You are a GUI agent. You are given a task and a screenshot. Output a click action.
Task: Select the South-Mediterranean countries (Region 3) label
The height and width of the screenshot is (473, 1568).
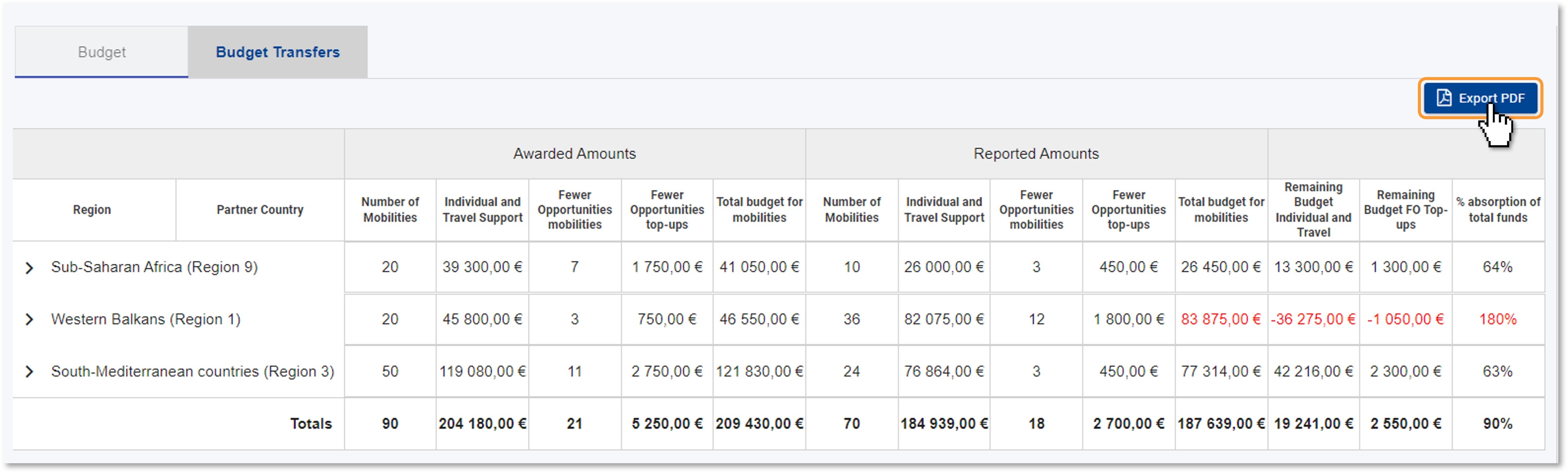click(192, 372)
